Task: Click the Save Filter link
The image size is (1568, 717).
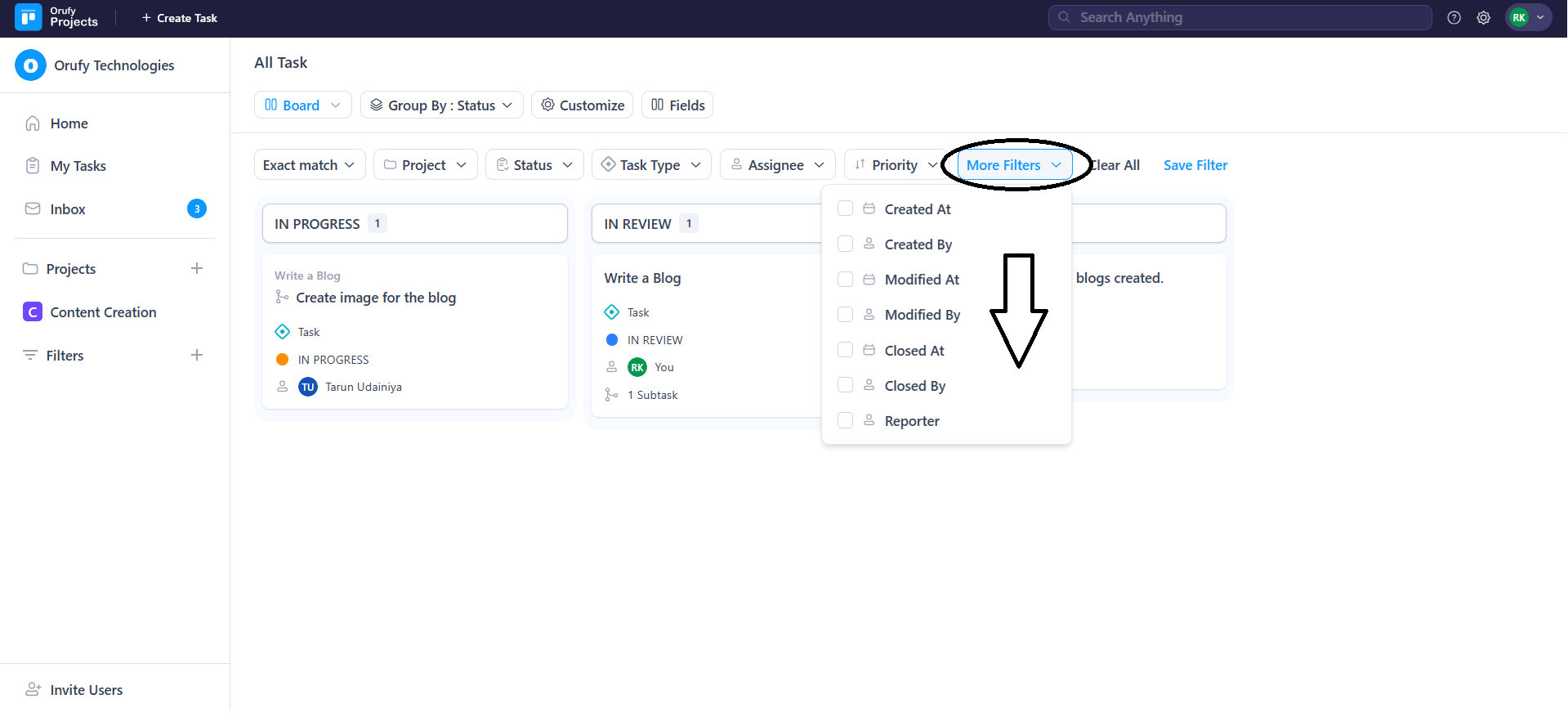Action: click(1195, 165)
